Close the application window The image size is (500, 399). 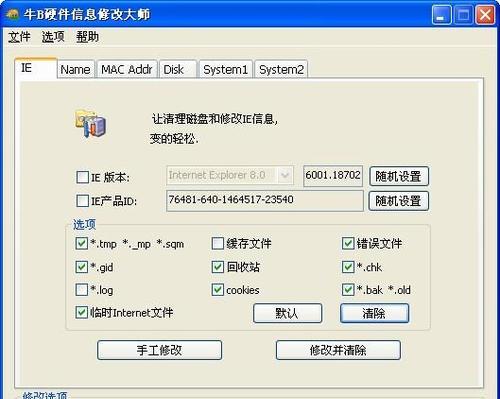click(x=485, y=15)
